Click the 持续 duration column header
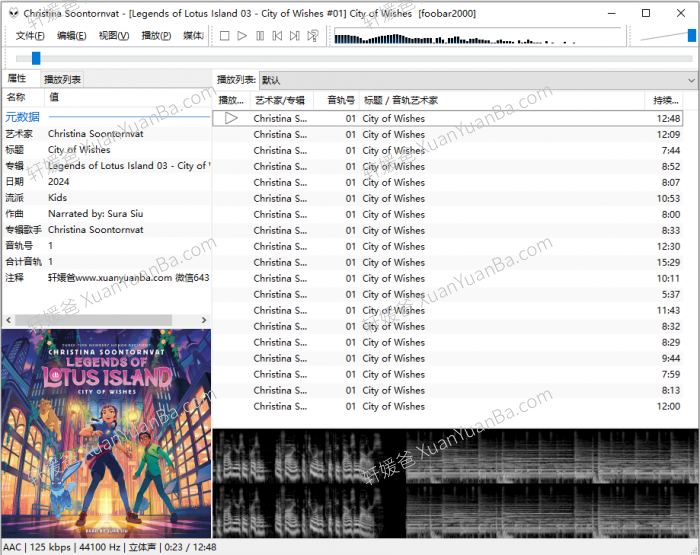The width and height of the screenshot is (700, 555). 665,100
